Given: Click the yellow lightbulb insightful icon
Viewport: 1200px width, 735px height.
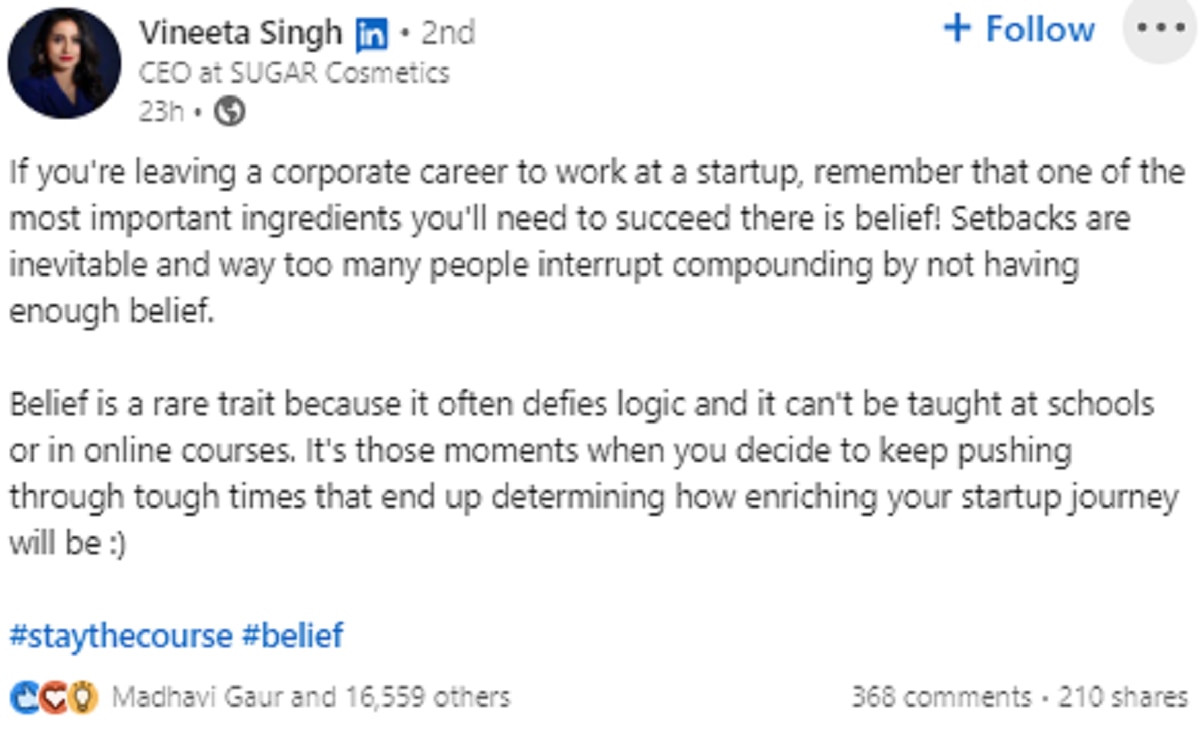Looking at the screenshot, I should [84, 697].
